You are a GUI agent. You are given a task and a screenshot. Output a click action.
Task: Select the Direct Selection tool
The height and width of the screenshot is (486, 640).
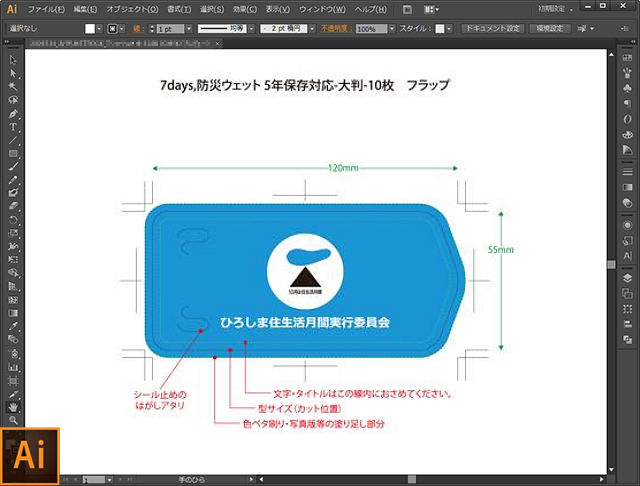13,73
